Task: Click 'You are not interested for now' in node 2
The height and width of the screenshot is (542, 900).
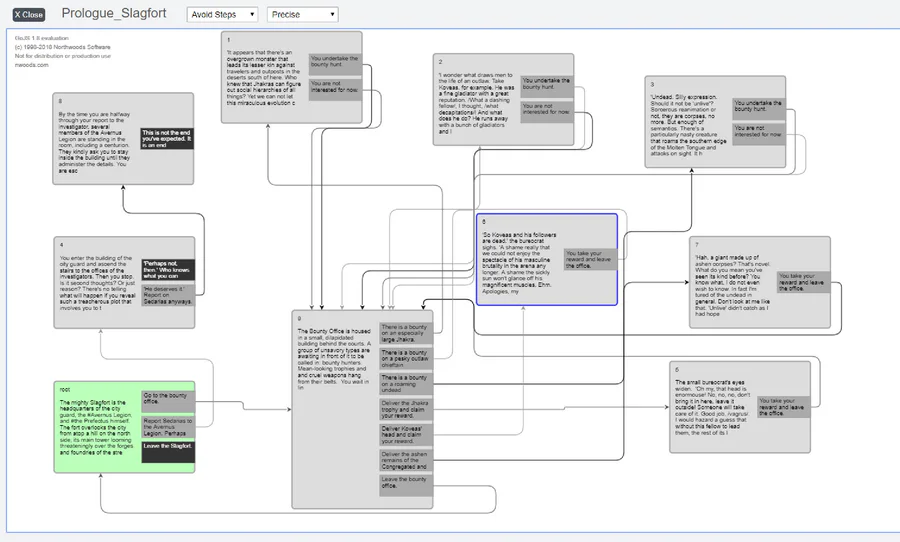Action: [547, 112]
